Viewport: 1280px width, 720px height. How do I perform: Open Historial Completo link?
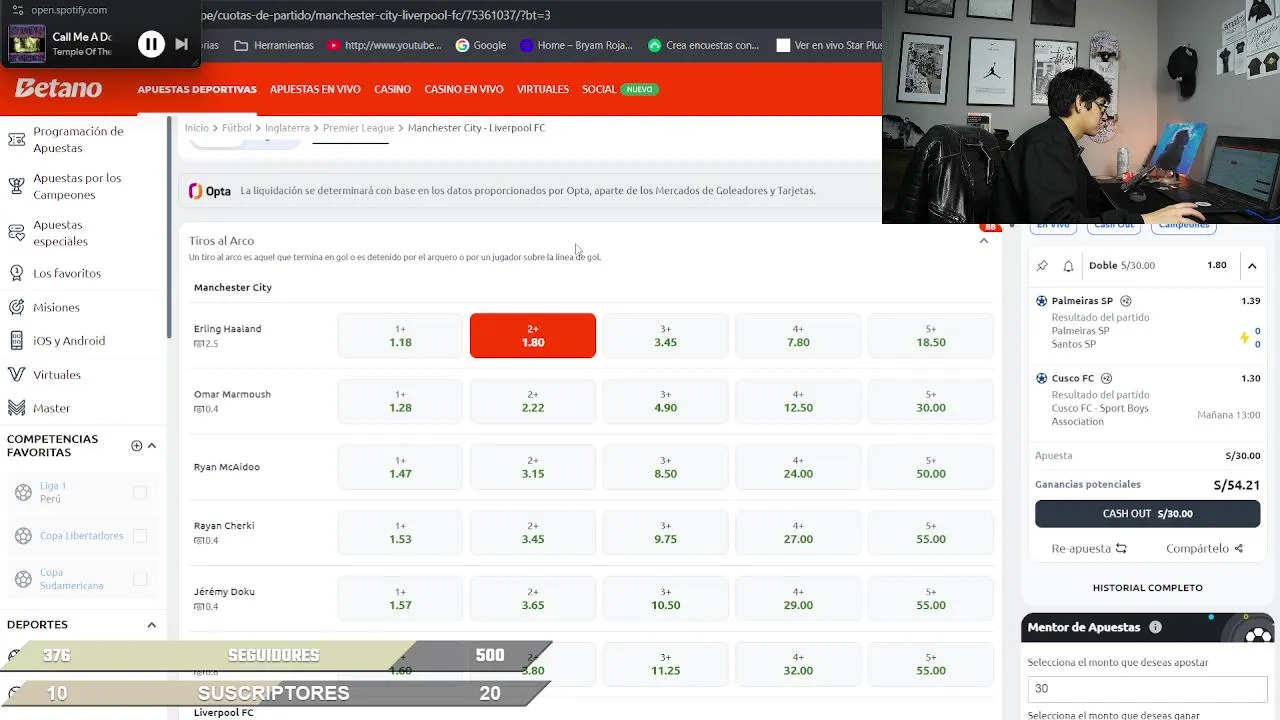(x=1147, y=588)
